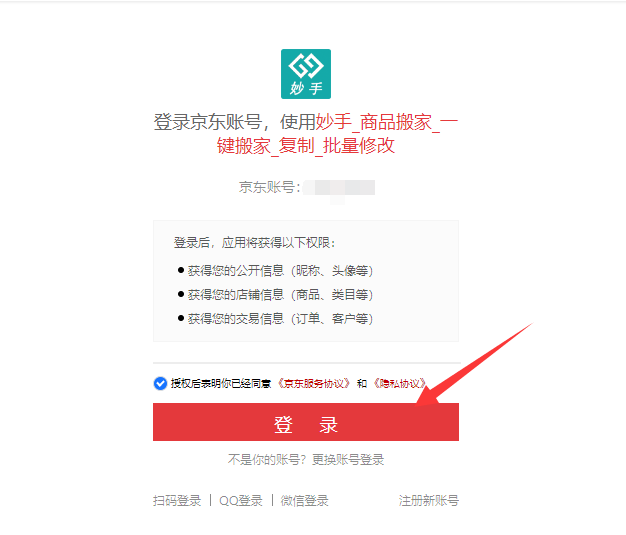
Task: Open the 《隐私协议》 link
Action: pyautogui.click(x=400, y=384)
